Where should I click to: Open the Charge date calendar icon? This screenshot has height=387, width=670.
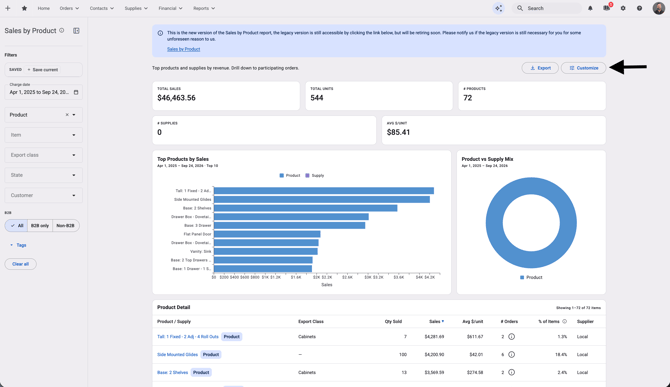pos(76,92)
